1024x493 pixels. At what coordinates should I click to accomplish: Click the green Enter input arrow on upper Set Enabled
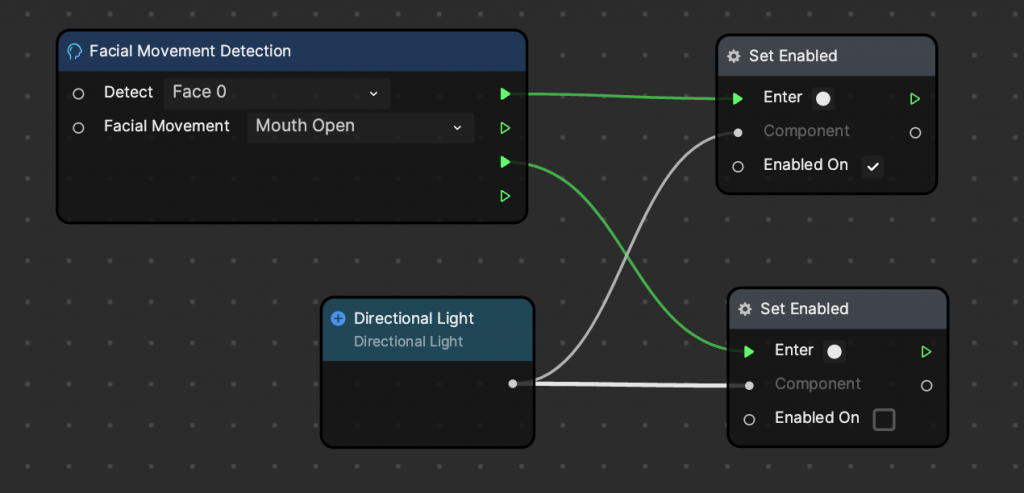[738, 99]
